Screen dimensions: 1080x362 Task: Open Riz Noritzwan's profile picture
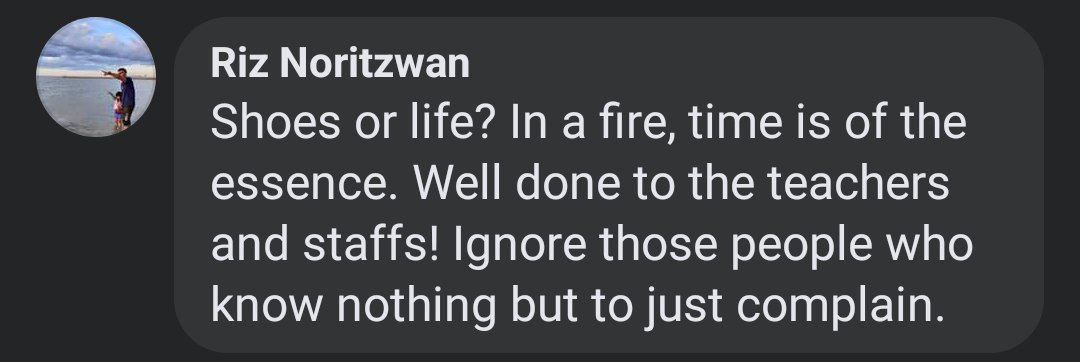coord(96,76)
